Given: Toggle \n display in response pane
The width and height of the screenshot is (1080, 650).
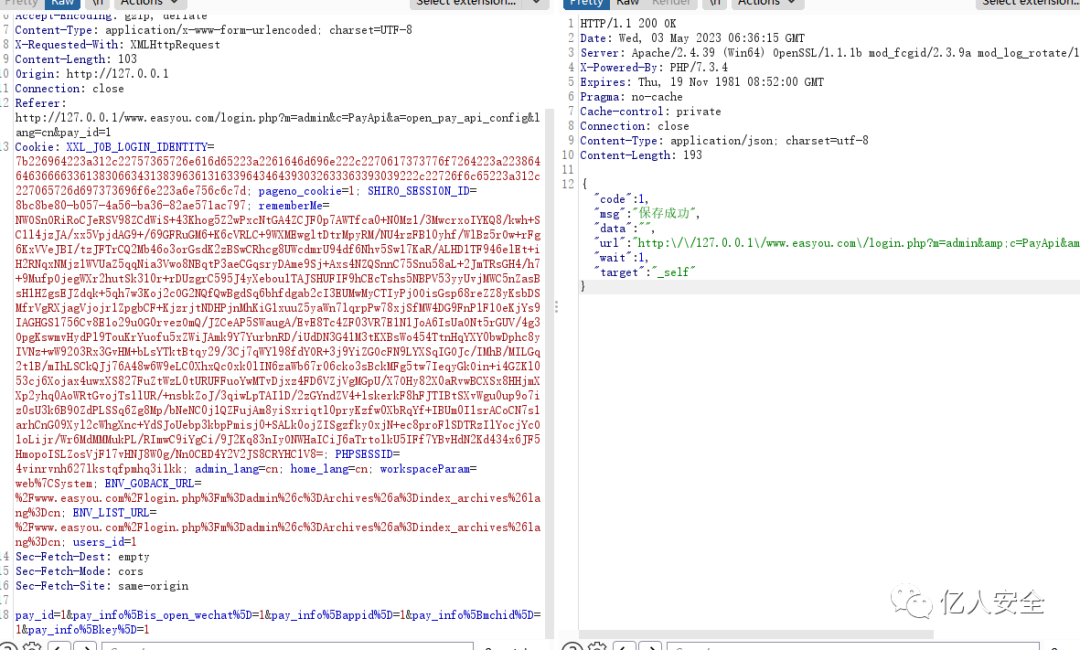Looking at the screenshot, I should [x=716, y=3].
